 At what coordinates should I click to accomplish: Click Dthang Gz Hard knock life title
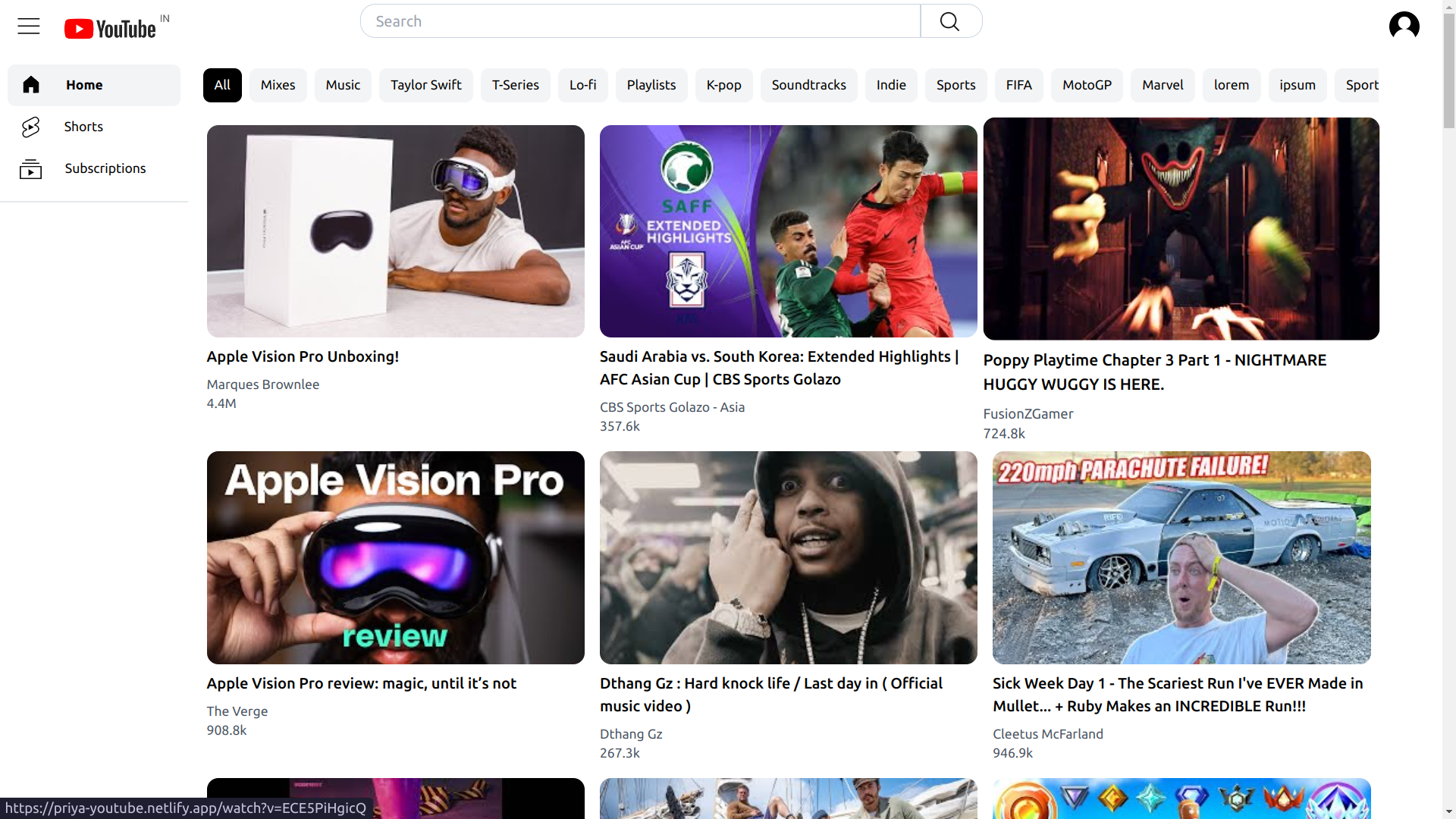tap(771, 695)
